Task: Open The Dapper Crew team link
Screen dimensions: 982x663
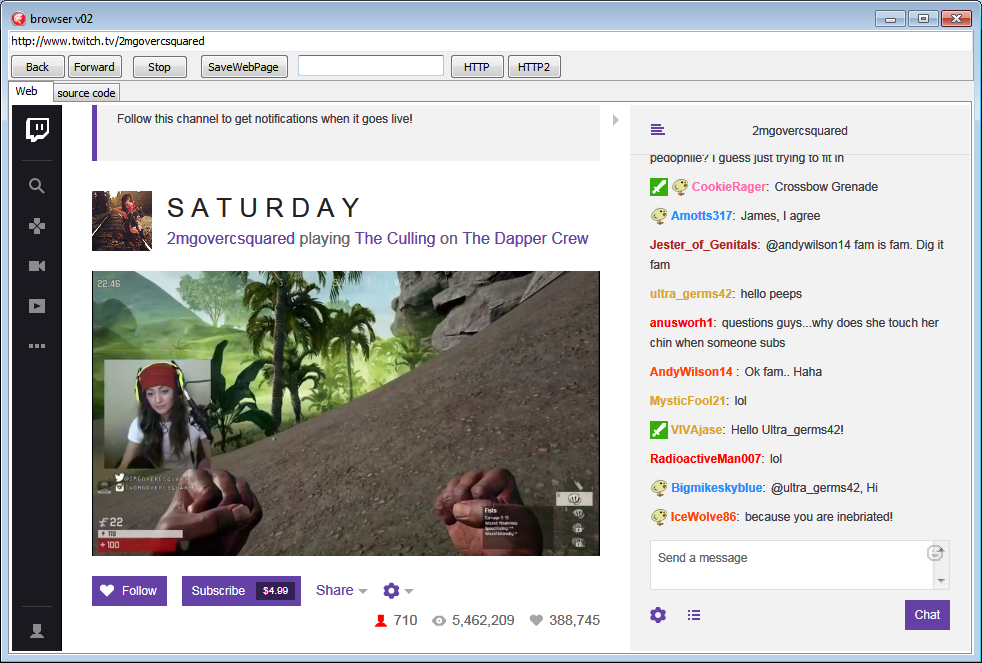Action: point(525,239)
